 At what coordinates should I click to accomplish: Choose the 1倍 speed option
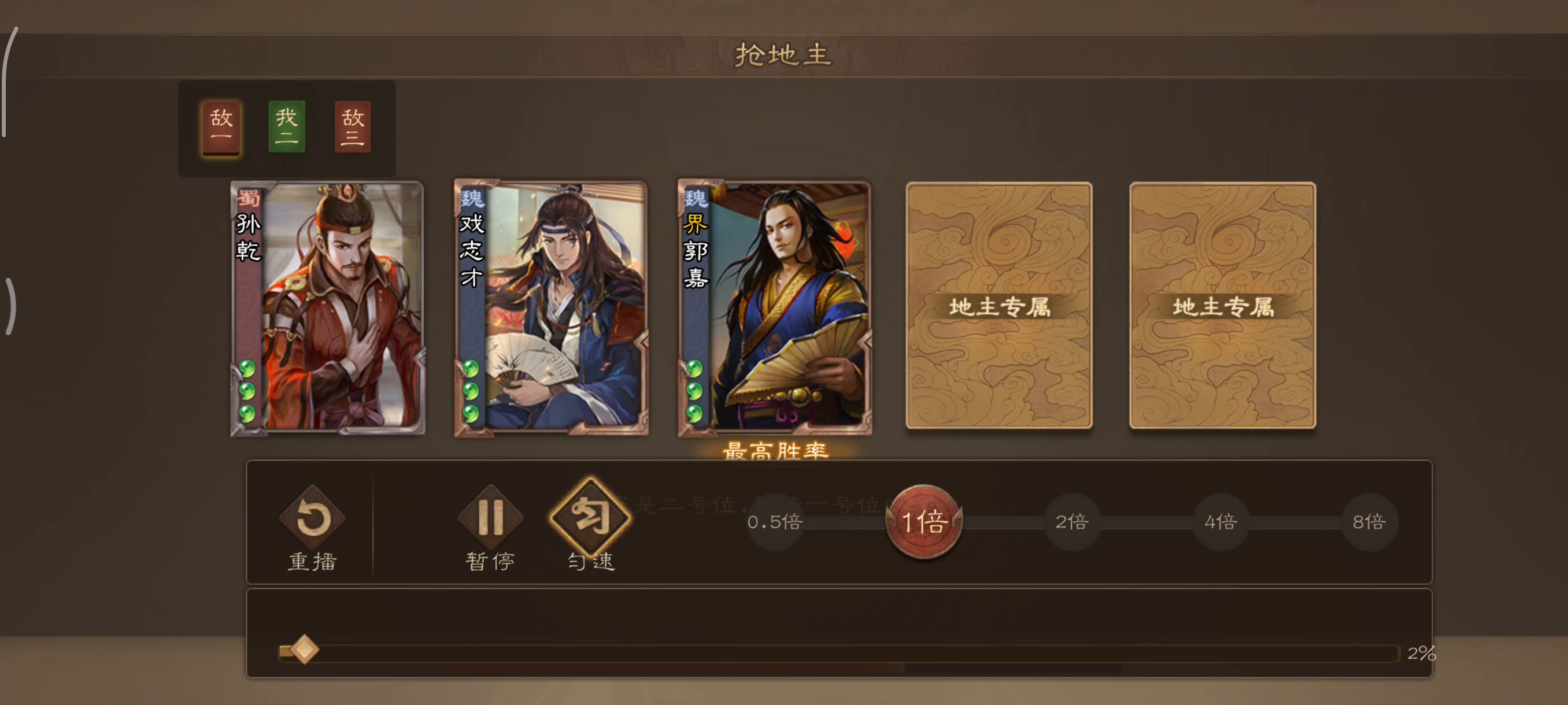tap(923, 521)
